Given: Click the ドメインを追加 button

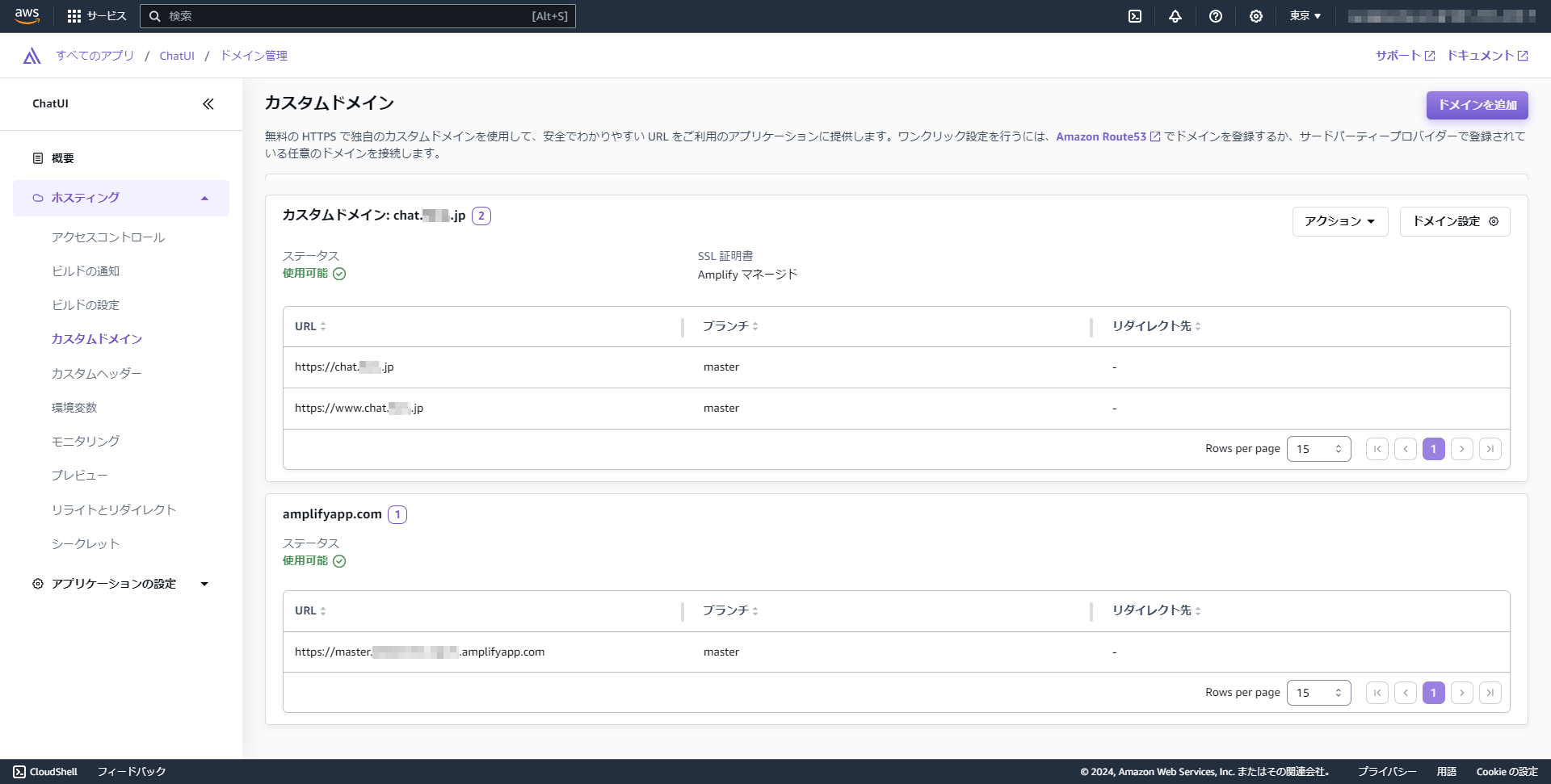Looking at the screenshot, I should click(1477, 105).
